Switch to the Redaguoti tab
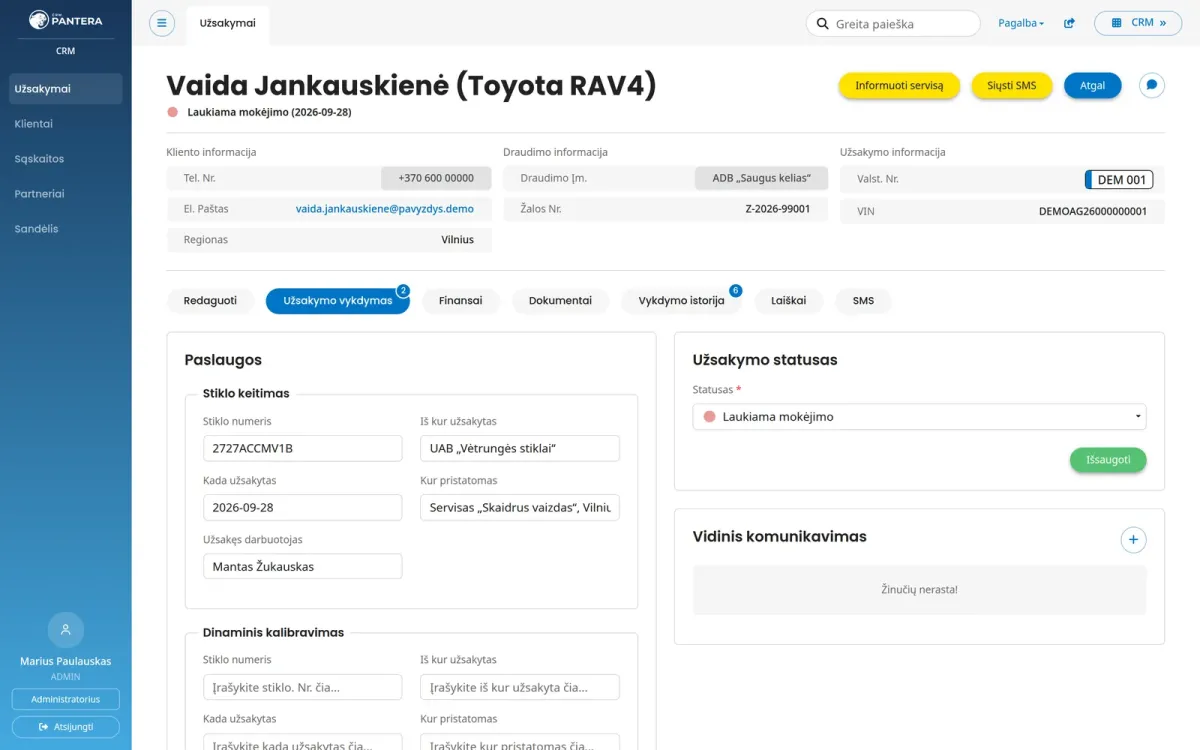Screen dimensions: 1200x750 (x=210, y=300)
